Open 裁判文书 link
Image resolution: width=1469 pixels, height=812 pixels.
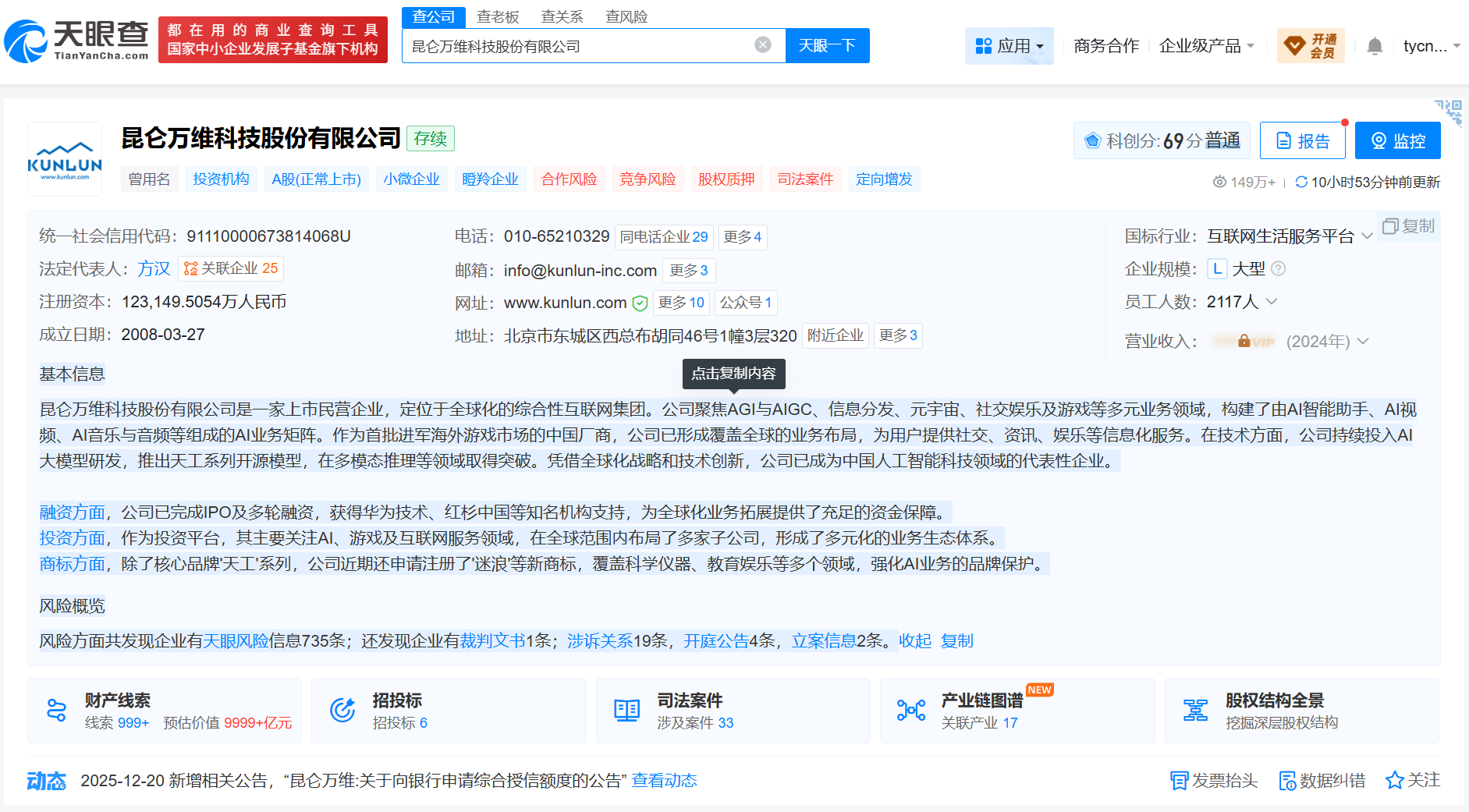(493, 641)
